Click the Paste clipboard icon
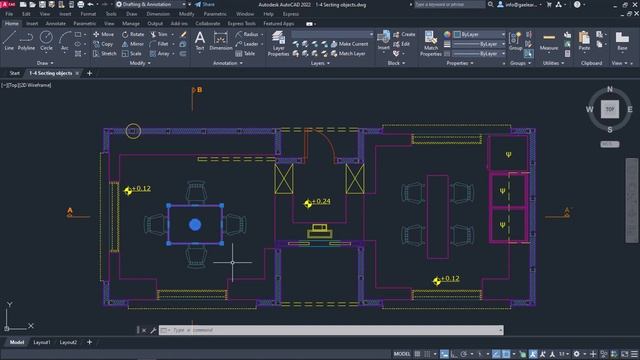The image size is (640, 360). point(584,41)
